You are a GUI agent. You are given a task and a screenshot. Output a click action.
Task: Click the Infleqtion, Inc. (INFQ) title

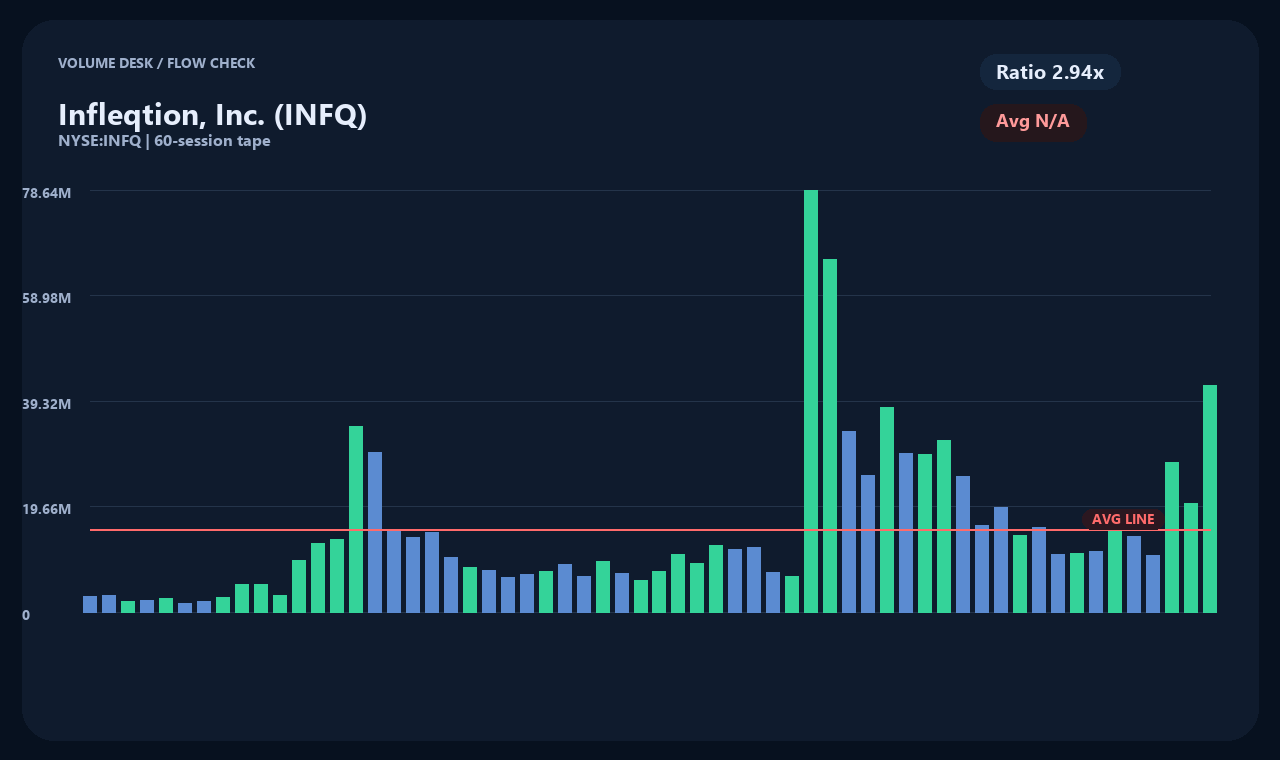(x=213, y=114)
